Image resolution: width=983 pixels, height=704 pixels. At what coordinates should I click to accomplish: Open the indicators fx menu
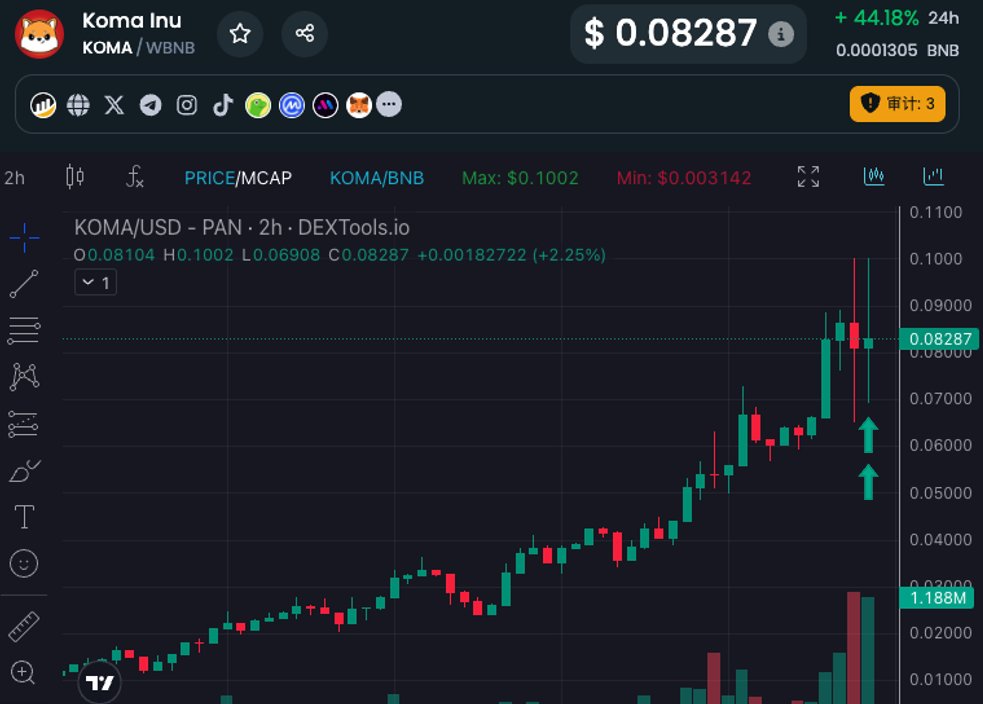click(135, 177)
